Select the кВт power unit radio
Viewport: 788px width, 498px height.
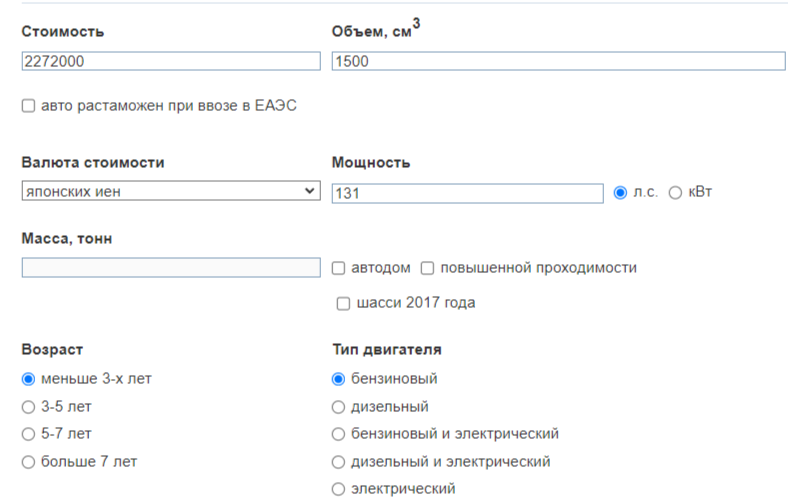click(675, 192)
